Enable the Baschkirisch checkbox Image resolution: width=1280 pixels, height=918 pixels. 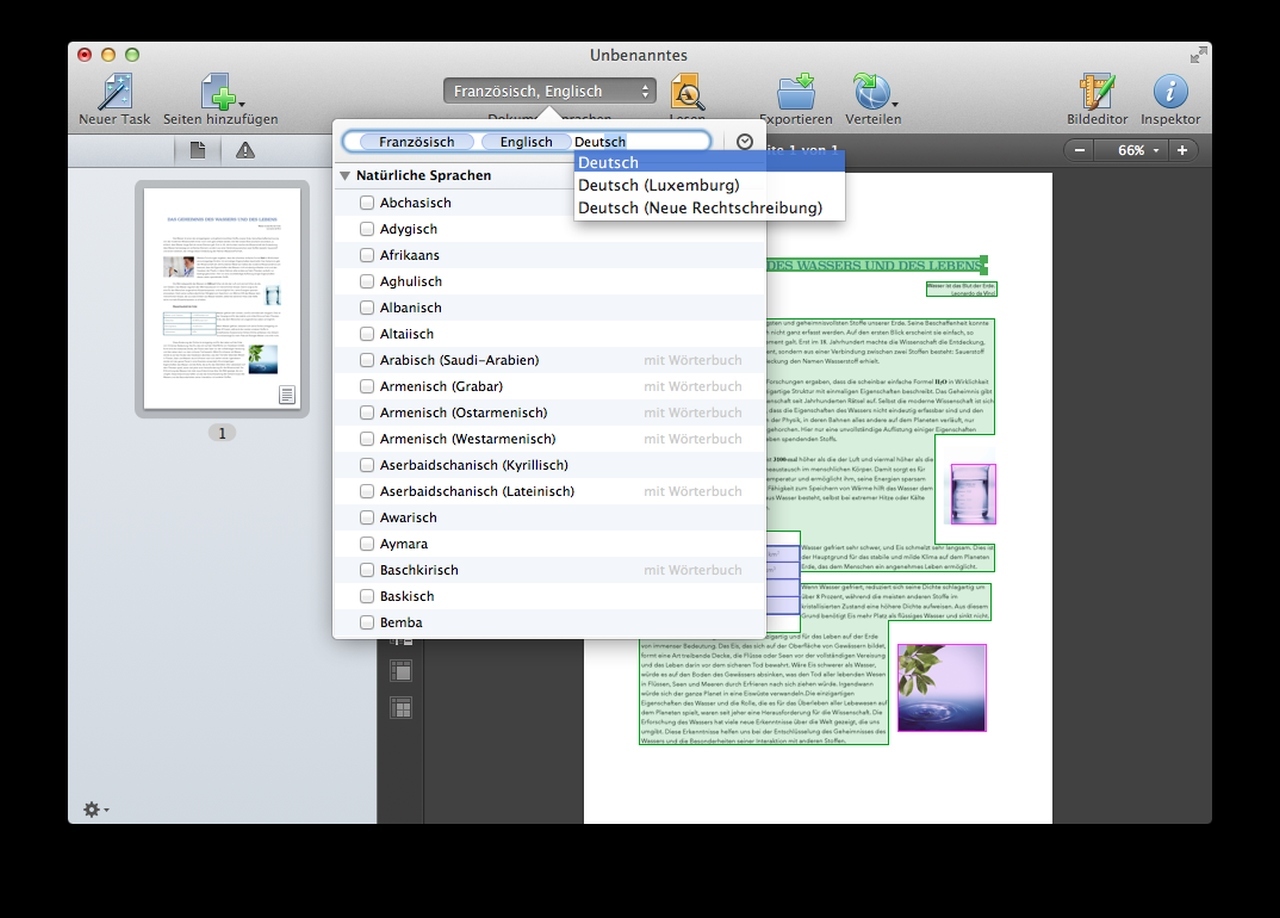pos(367,570)
